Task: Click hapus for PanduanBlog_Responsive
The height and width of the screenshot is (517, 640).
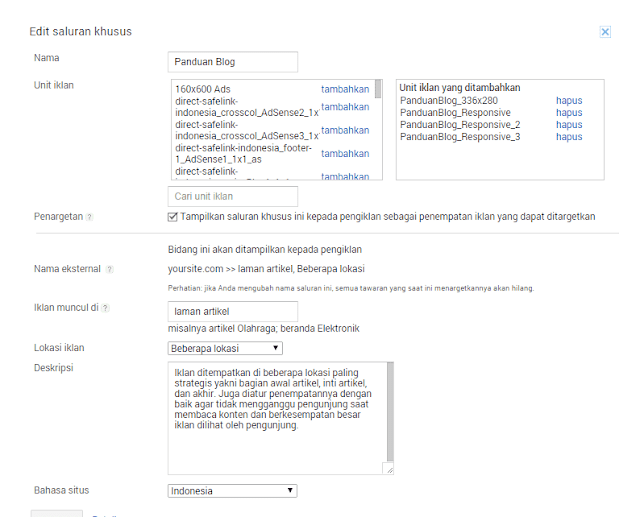Action: point(569,113)
